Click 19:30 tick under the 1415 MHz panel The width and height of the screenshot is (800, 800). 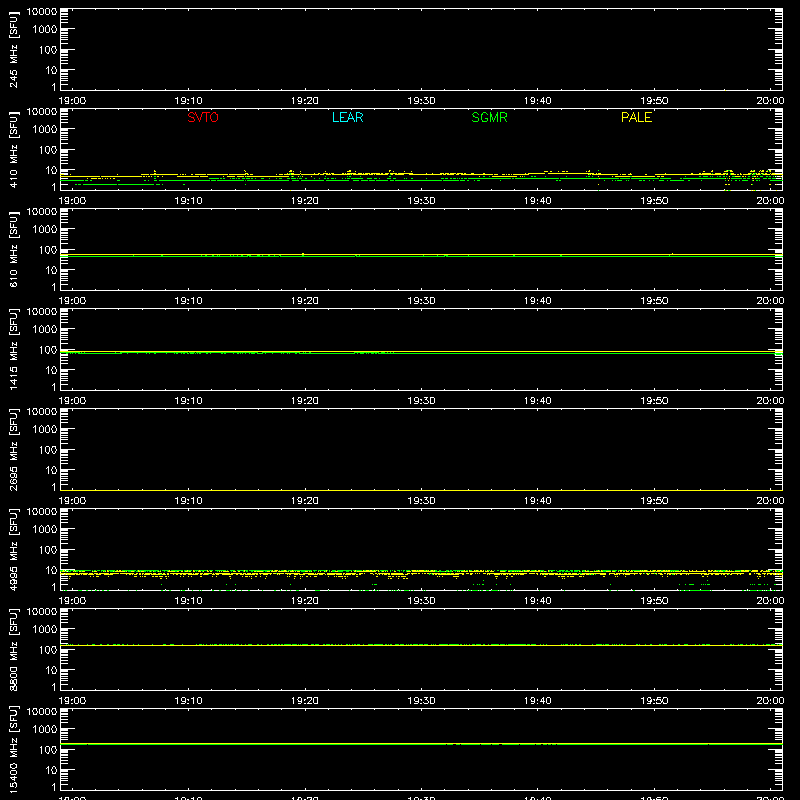pyautogui.click(x=421, y=401)
